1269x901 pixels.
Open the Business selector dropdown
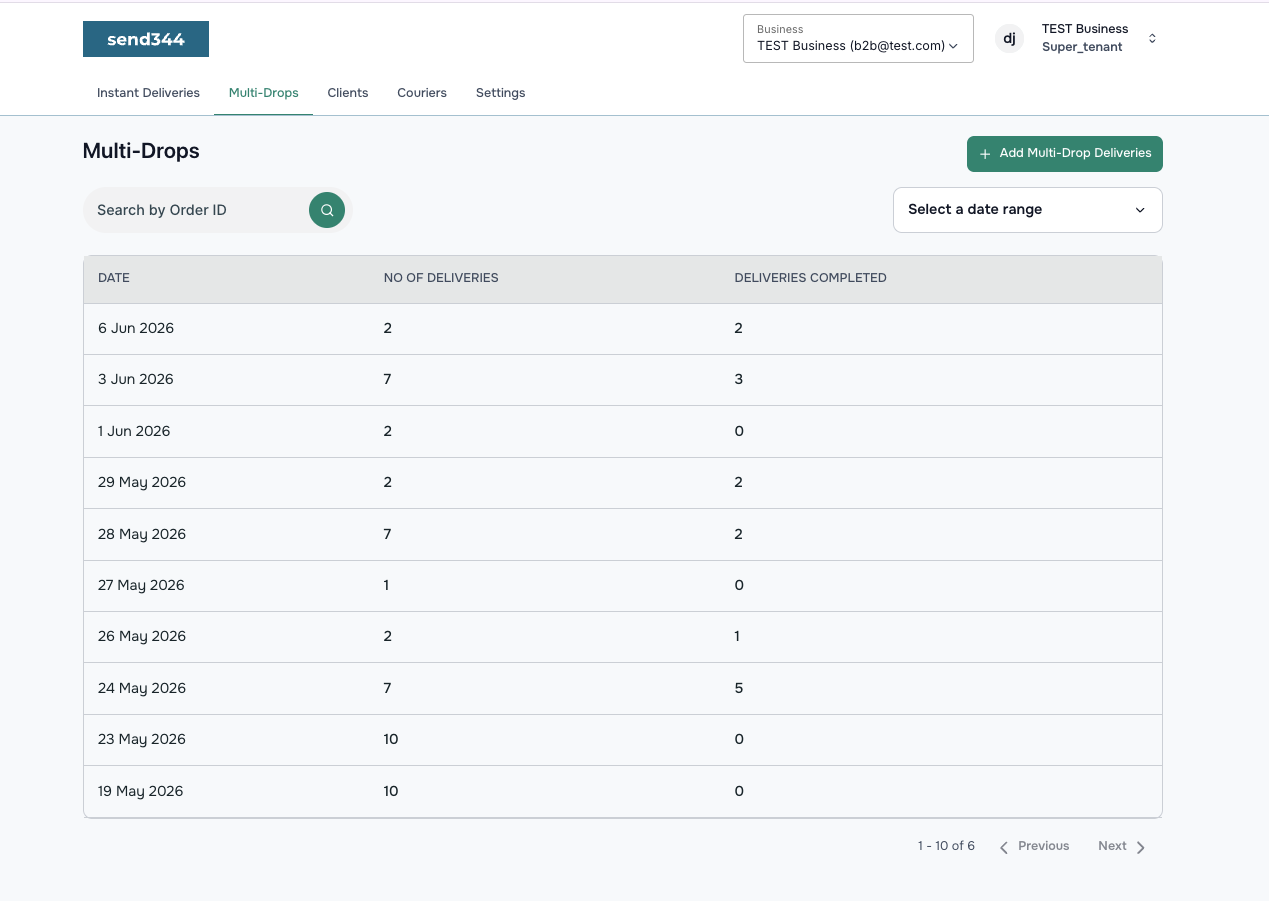858,38
